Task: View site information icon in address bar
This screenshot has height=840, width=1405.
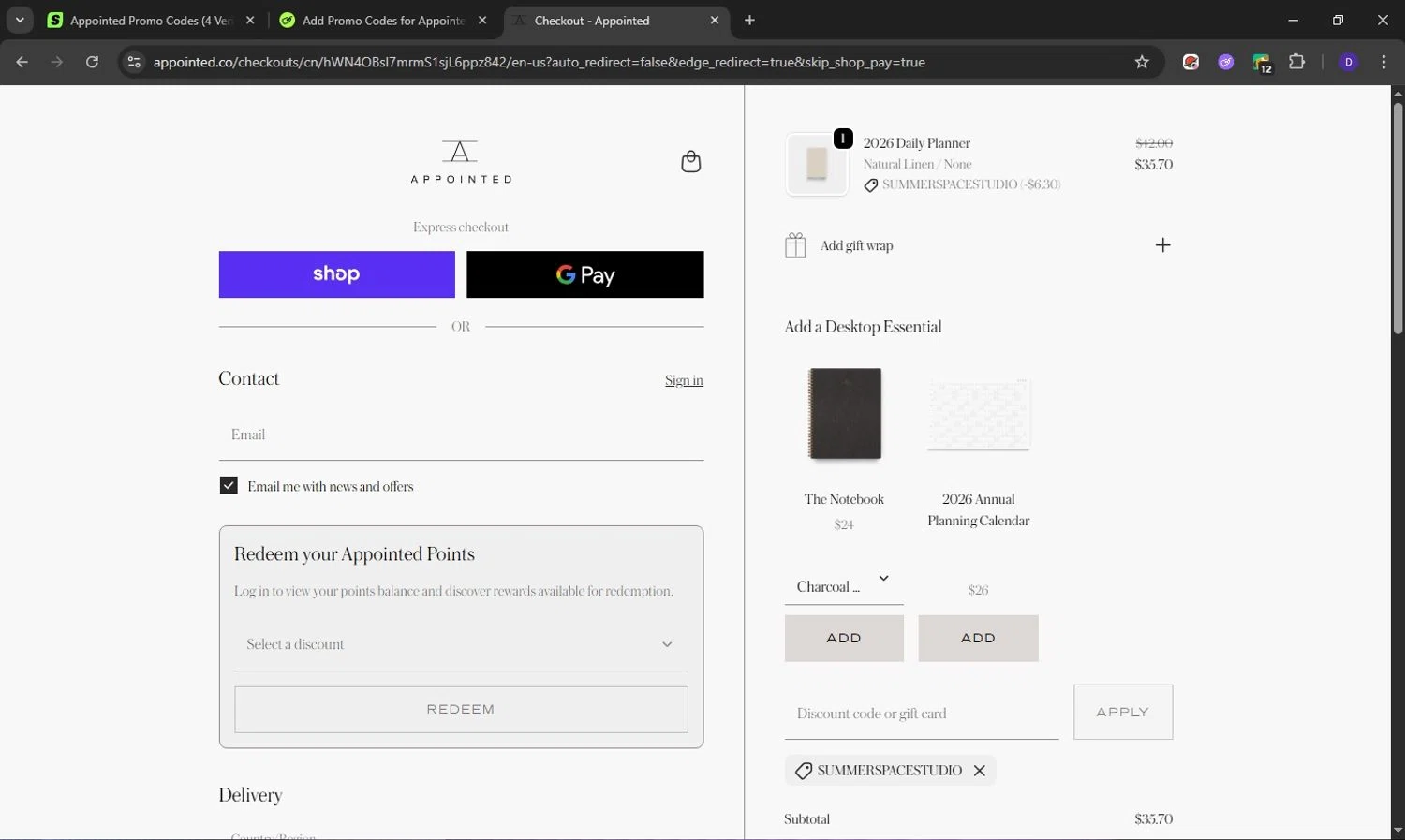Action: pyautogui.click(x=134, y=62)
